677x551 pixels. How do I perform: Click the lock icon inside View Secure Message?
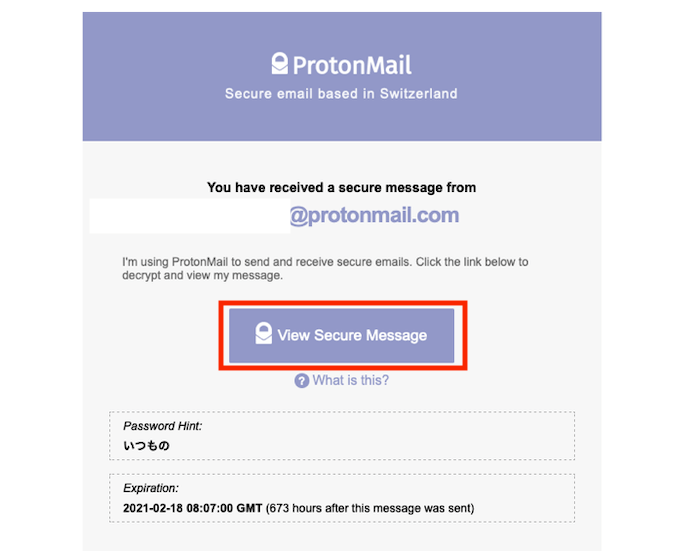point(263,333)
